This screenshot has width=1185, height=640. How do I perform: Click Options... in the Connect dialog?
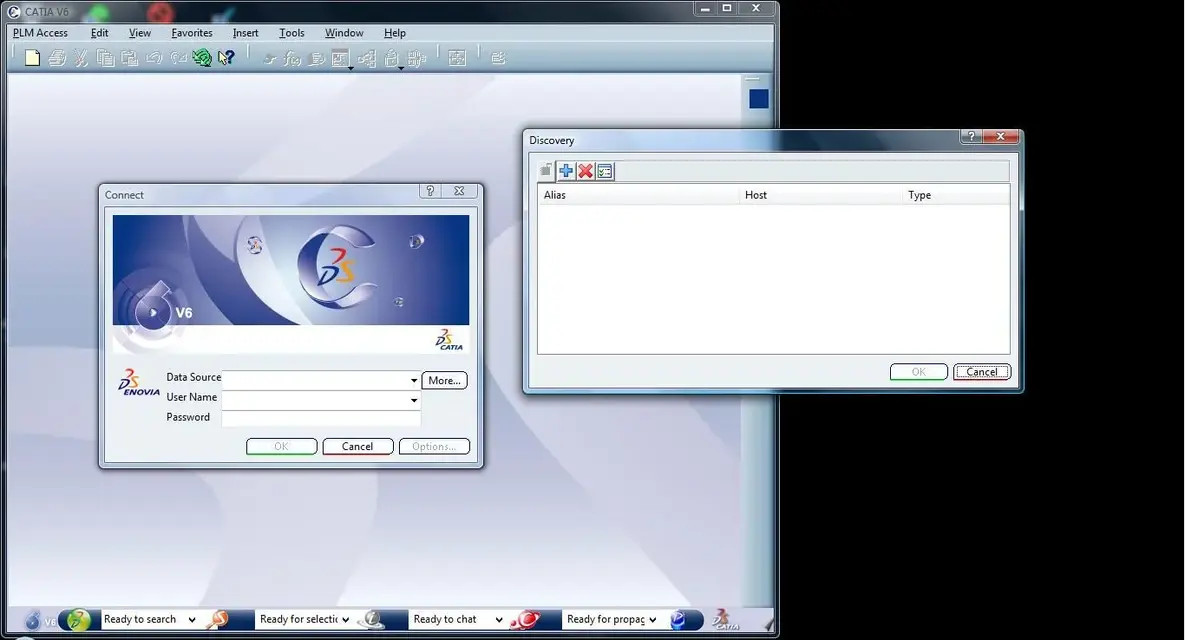point(434,447)
